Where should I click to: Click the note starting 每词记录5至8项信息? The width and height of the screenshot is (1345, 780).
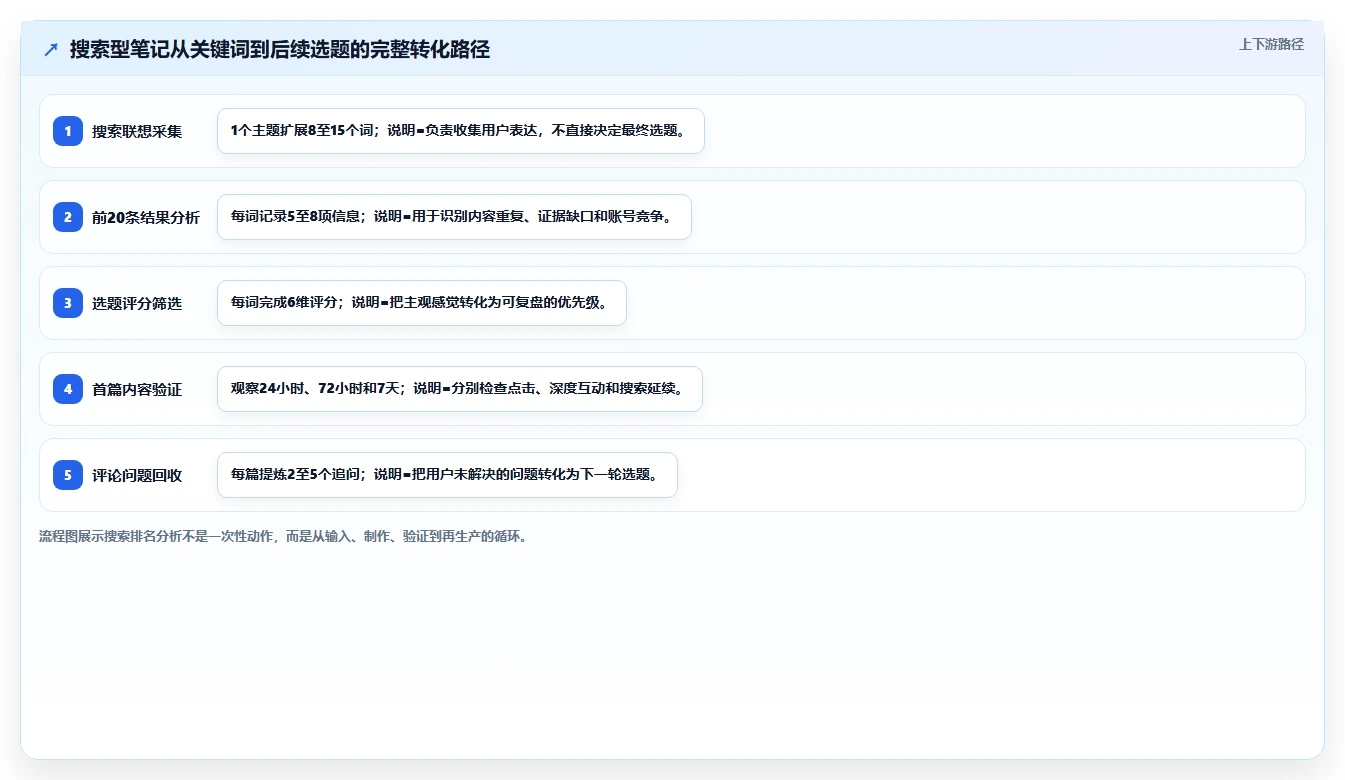pos(454,217)
